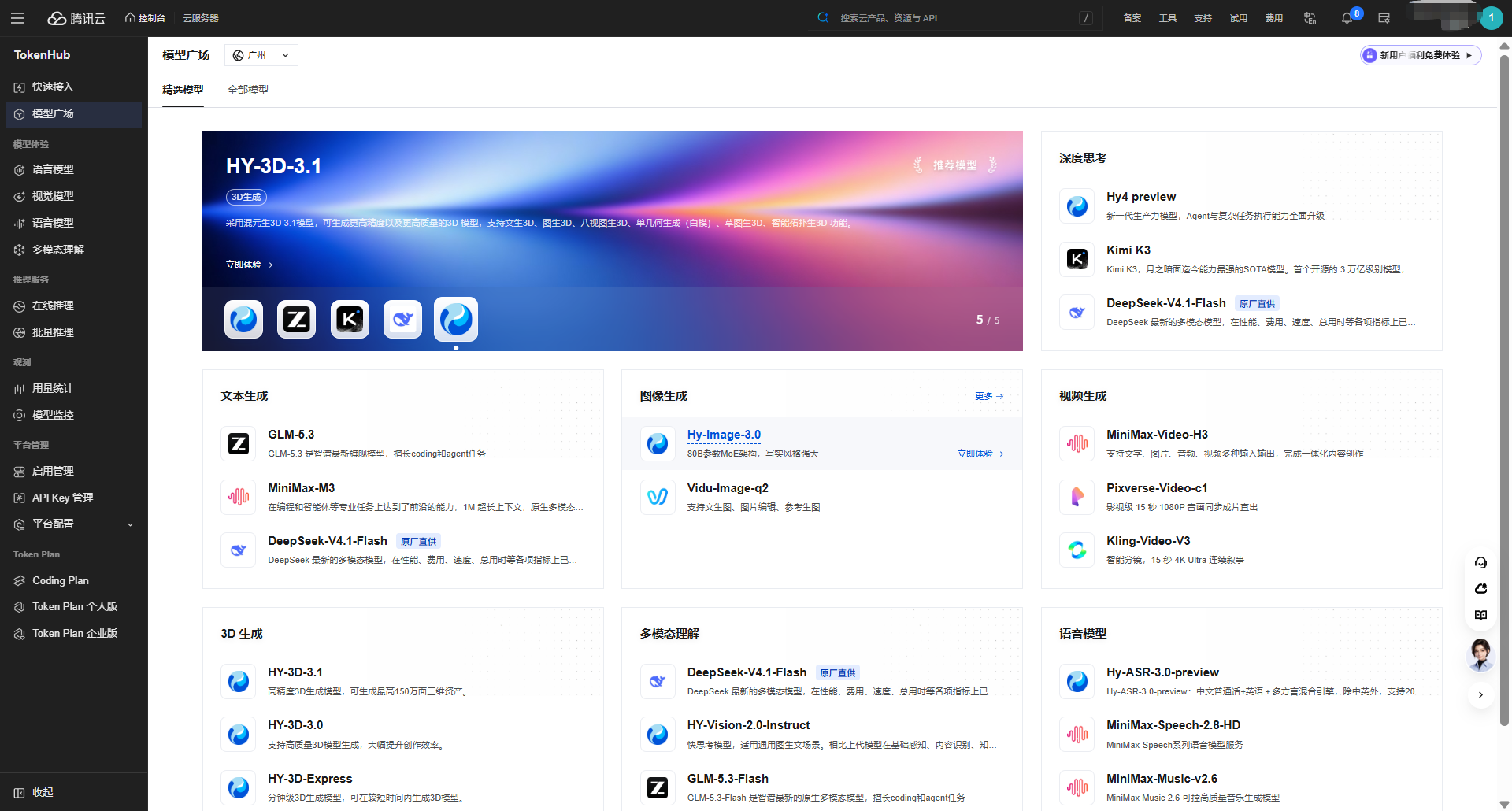Click the user avatar in top right
This screenshot has height=811, width=1512.
[x=1491, y=18]
